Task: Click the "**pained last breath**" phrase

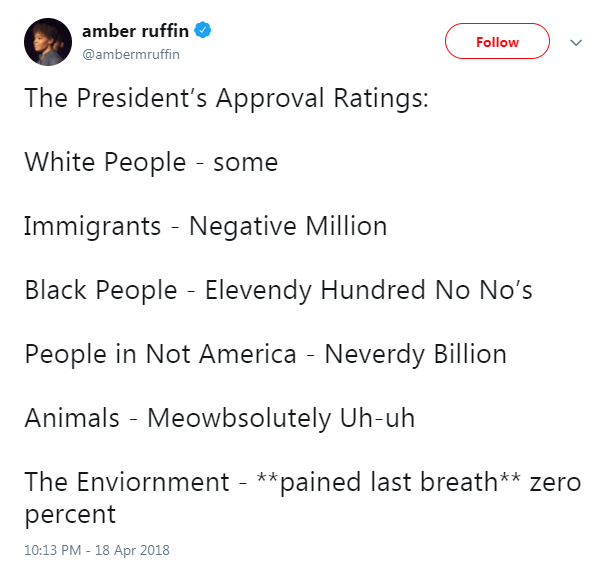Action: point(388,482)
